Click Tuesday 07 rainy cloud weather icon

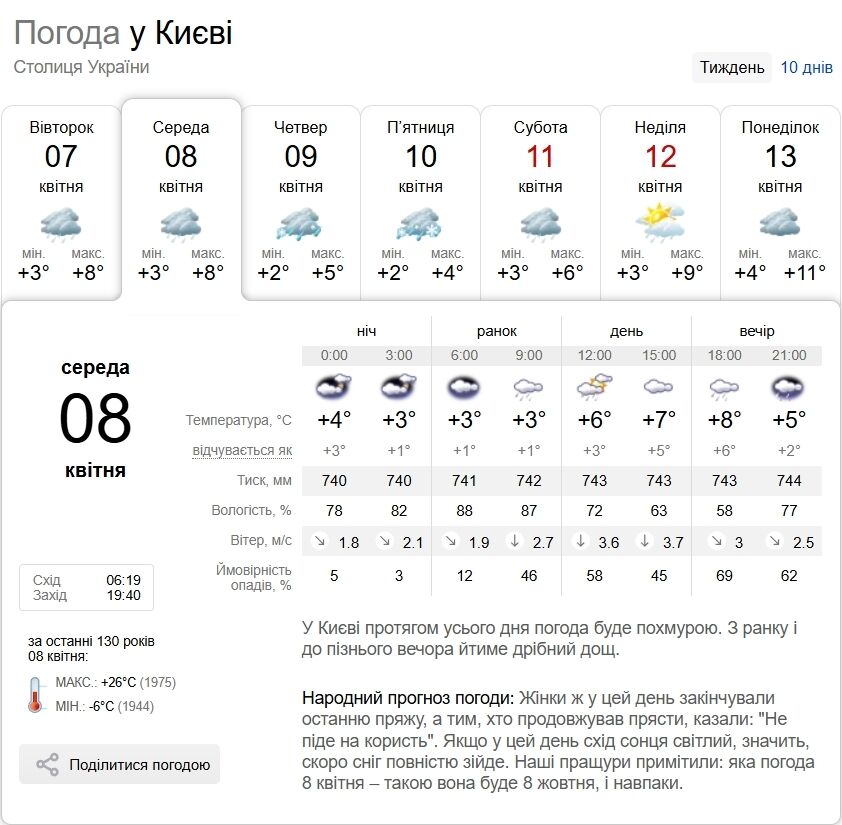click(x=61, y=224)
